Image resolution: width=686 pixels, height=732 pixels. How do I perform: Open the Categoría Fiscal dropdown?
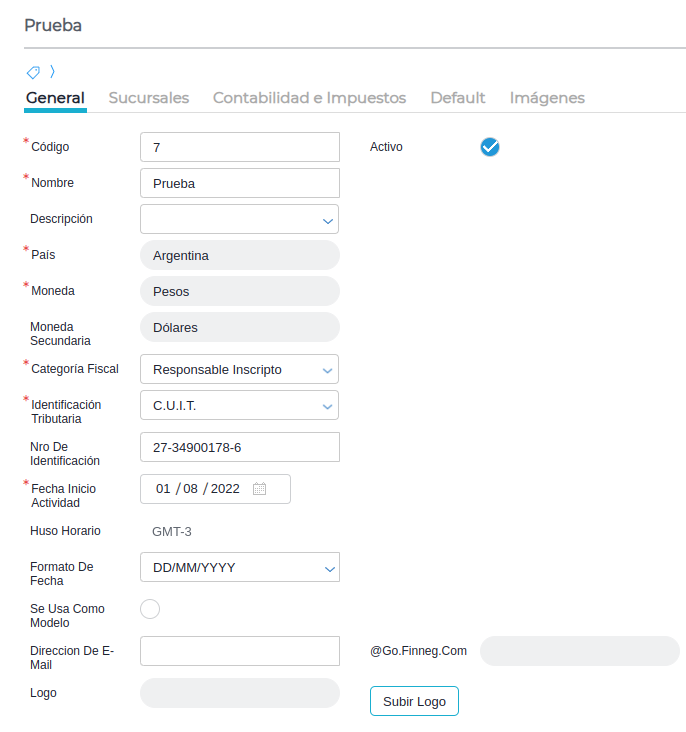326,370
